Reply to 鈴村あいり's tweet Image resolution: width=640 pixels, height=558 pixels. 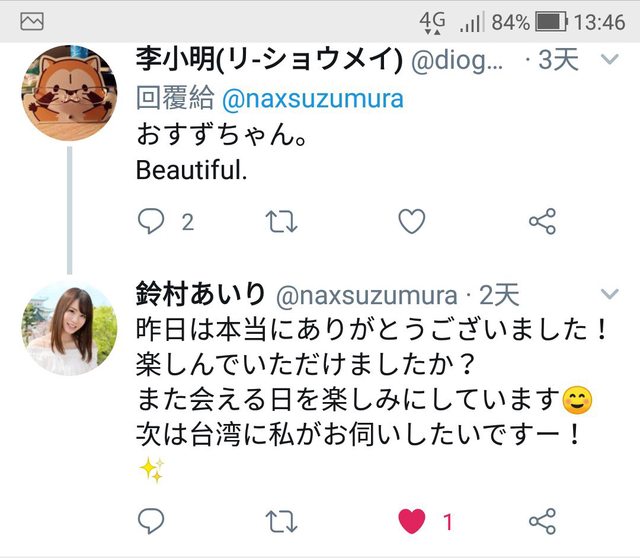(151, 521)
